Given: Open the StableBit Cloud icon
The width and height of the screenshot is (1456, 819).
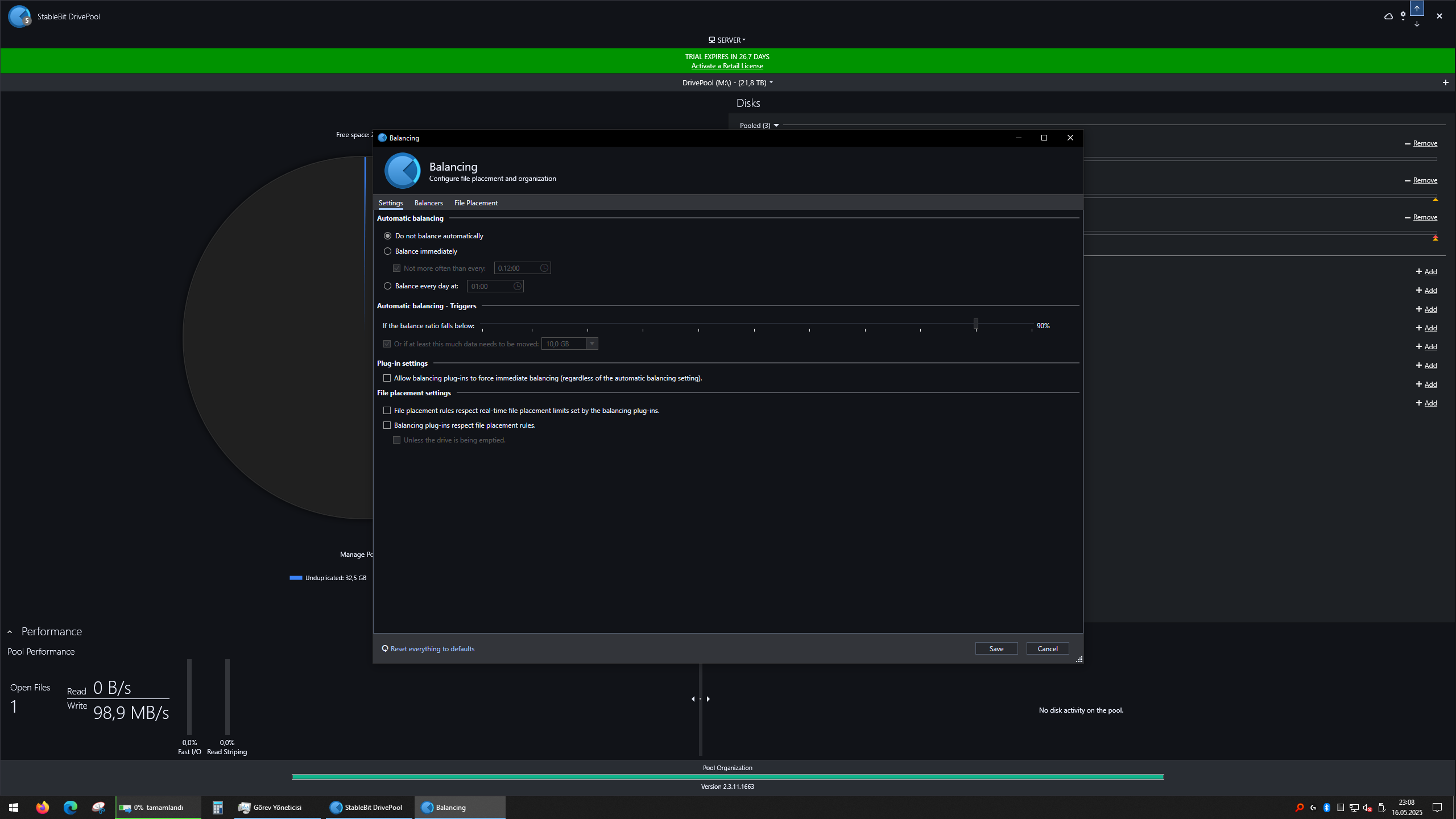Looking at the screenshot, I should click(1388, 16).
